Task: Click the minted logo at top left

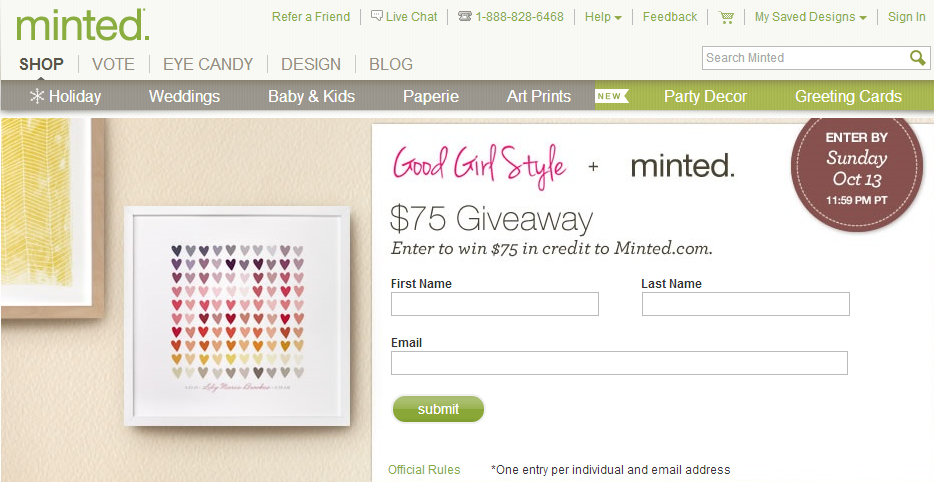Action: [x=82, y=25]
